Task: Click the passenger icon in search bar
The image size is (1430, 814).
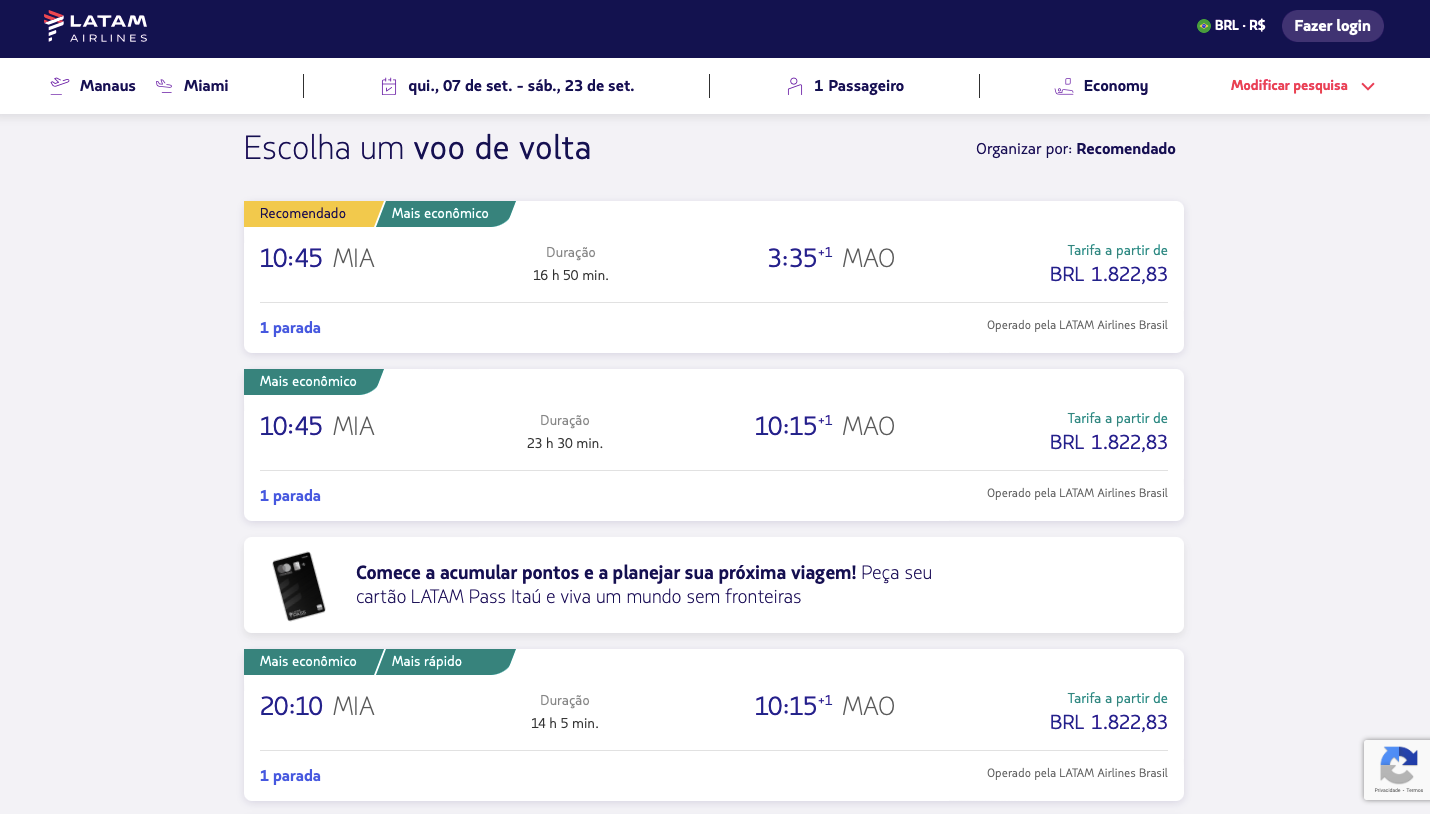Action: click(x=795, y=86)
